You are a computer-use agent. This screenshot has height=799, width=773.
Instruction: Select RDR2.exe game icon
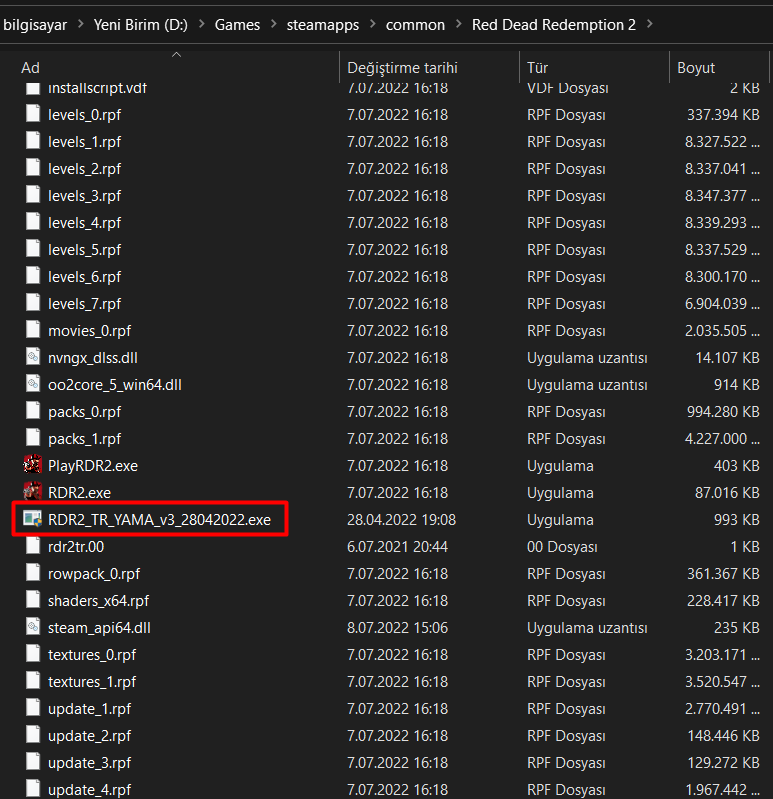[33, 492]
